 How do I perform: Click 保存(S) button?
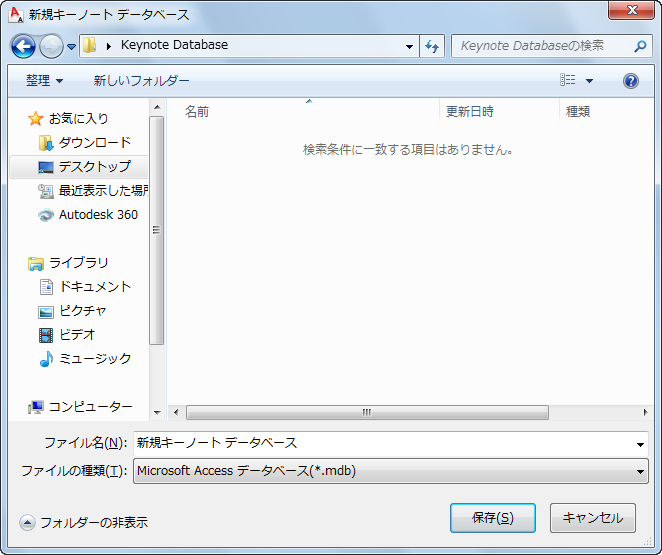pyautogui.click(x=493, y=518)
